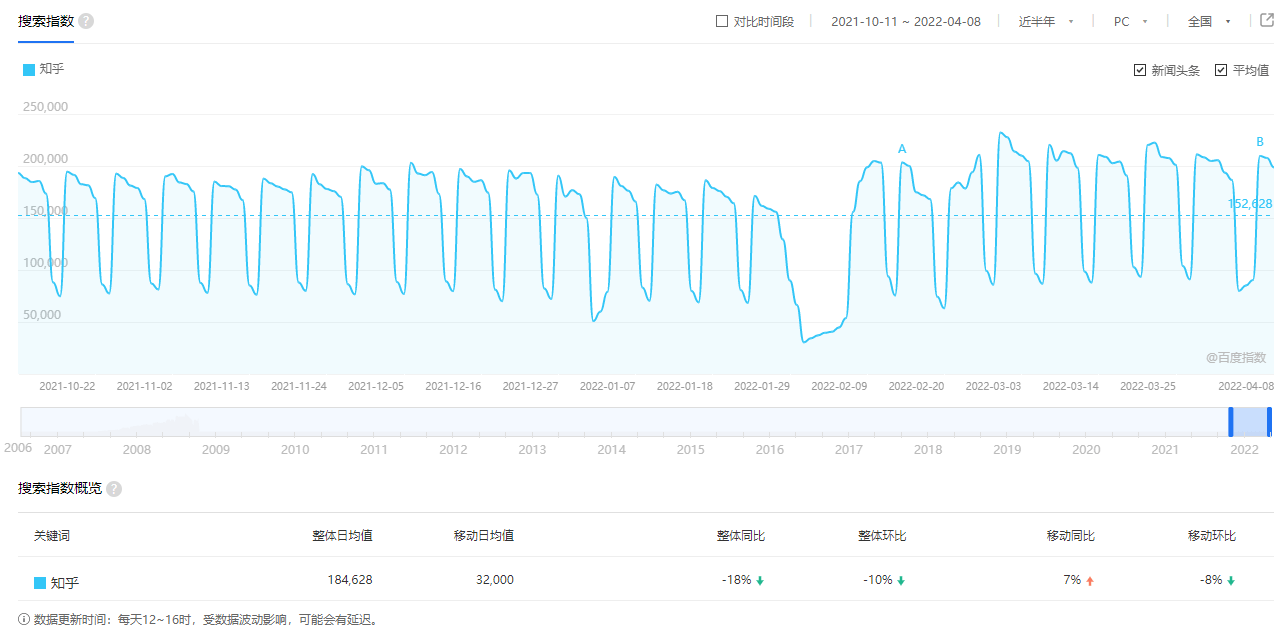Click the green down arrow beside -10%
The image size is (1288, 637).
901,580
